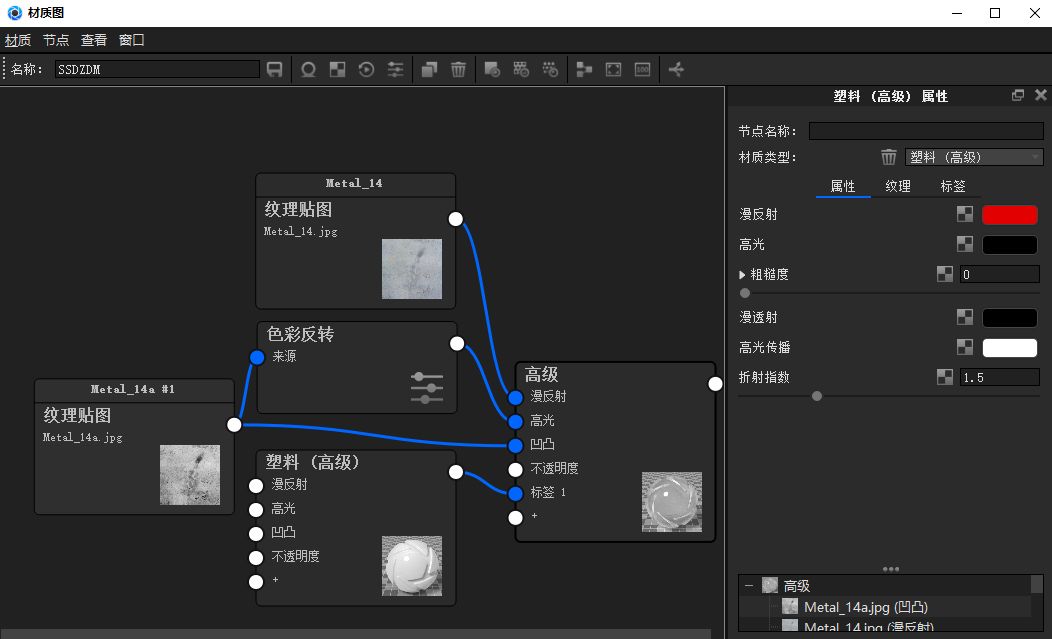This screenshot has width=1052, height=639.
Task: Click 来源 input socket on 色彩反转
Action: coord(257,357)
